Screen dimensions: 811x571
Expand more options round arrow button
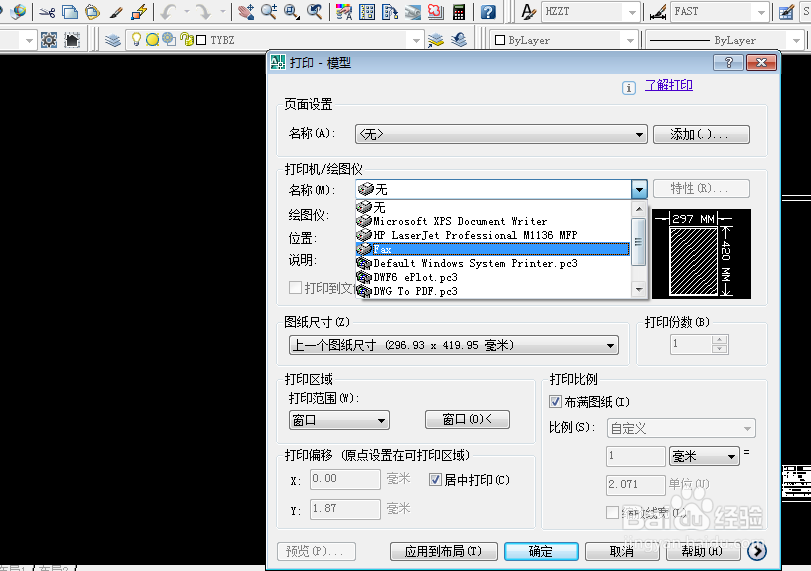[x=757, y=551]
